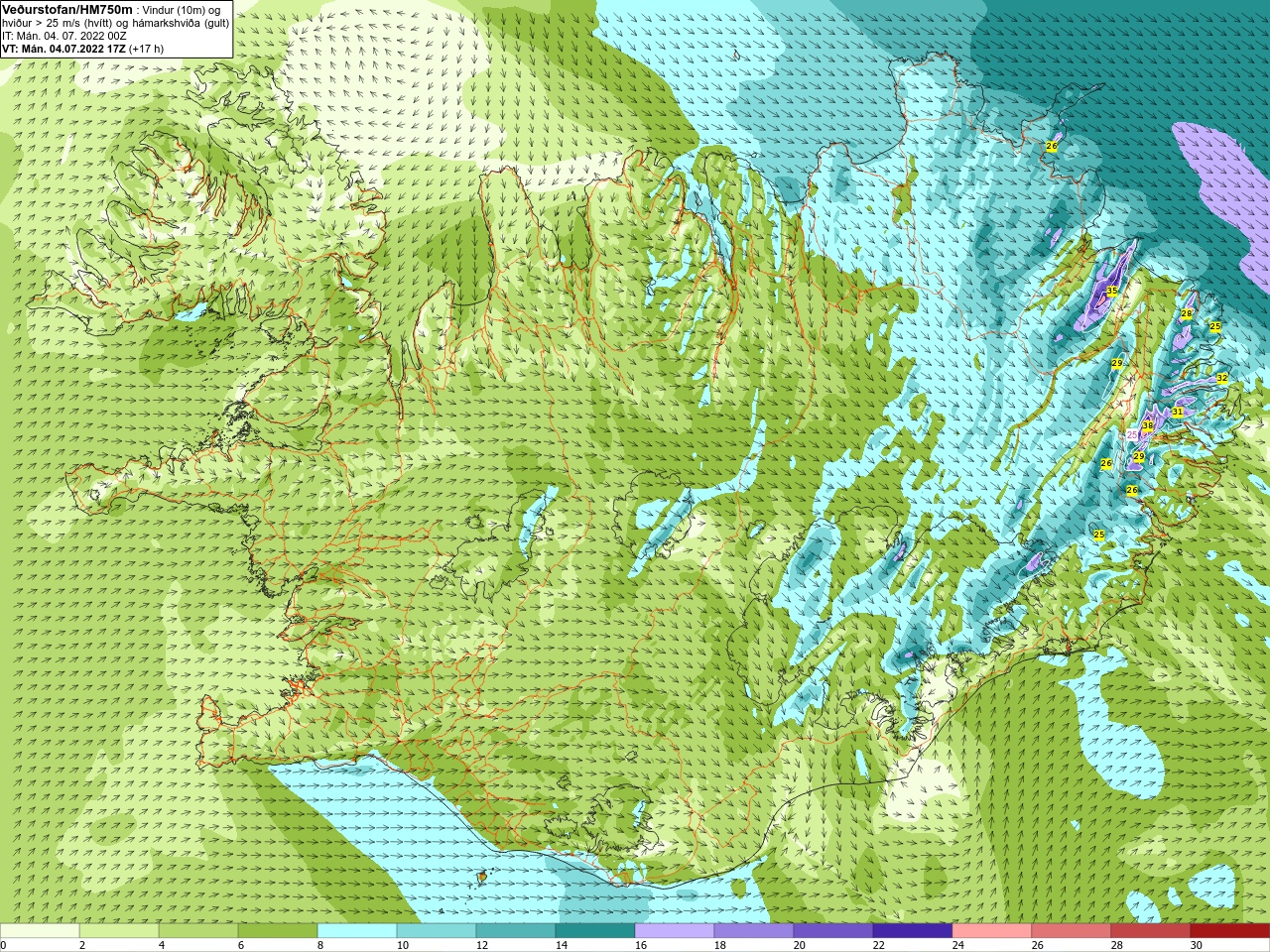Click the yellow gust label 38 on the map
Viewport: 1270px width, 952px height.
point(1148,425)
